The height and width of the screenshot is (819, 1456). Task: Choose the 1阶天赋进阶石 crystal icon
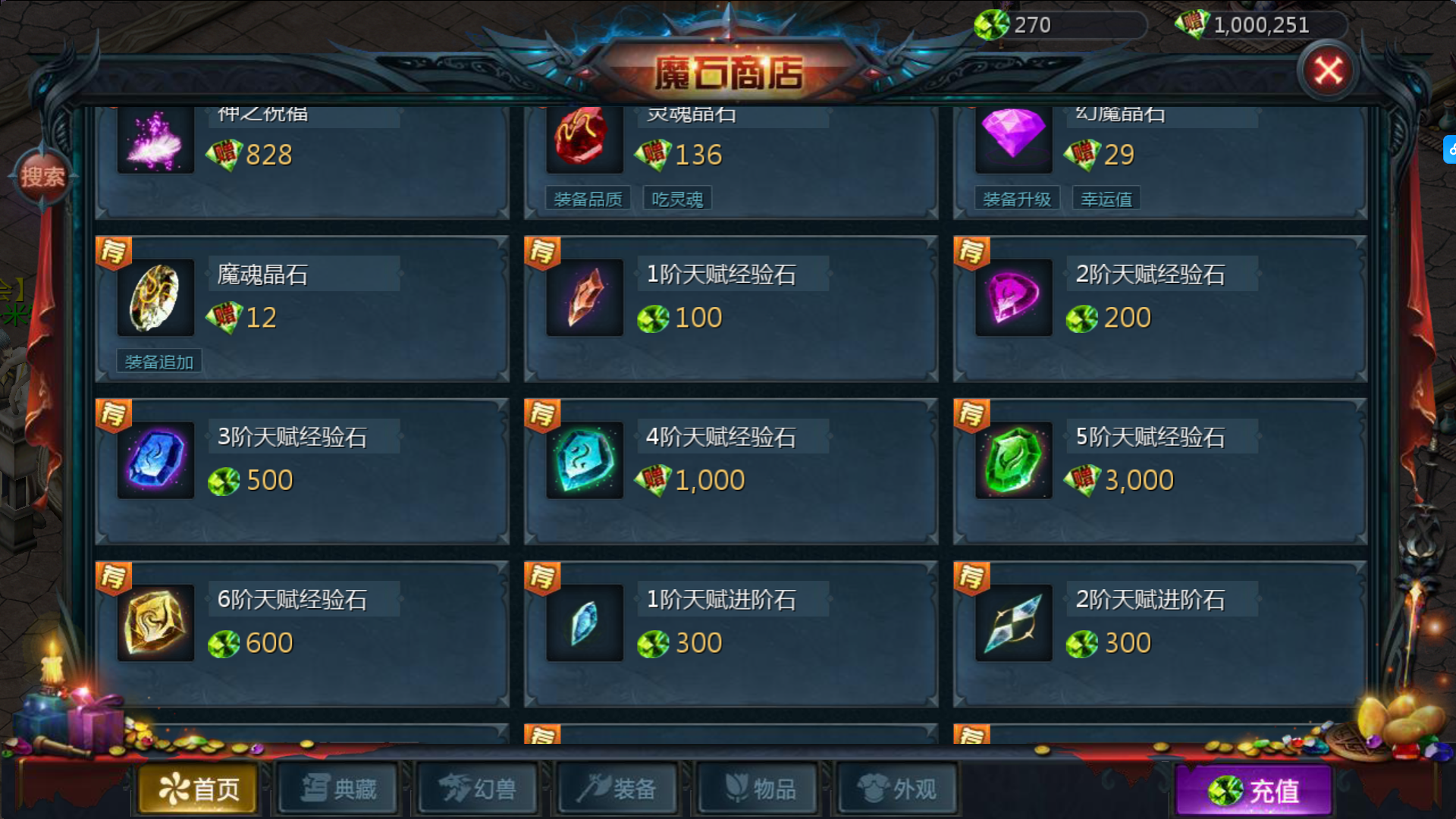click(585, 623)
